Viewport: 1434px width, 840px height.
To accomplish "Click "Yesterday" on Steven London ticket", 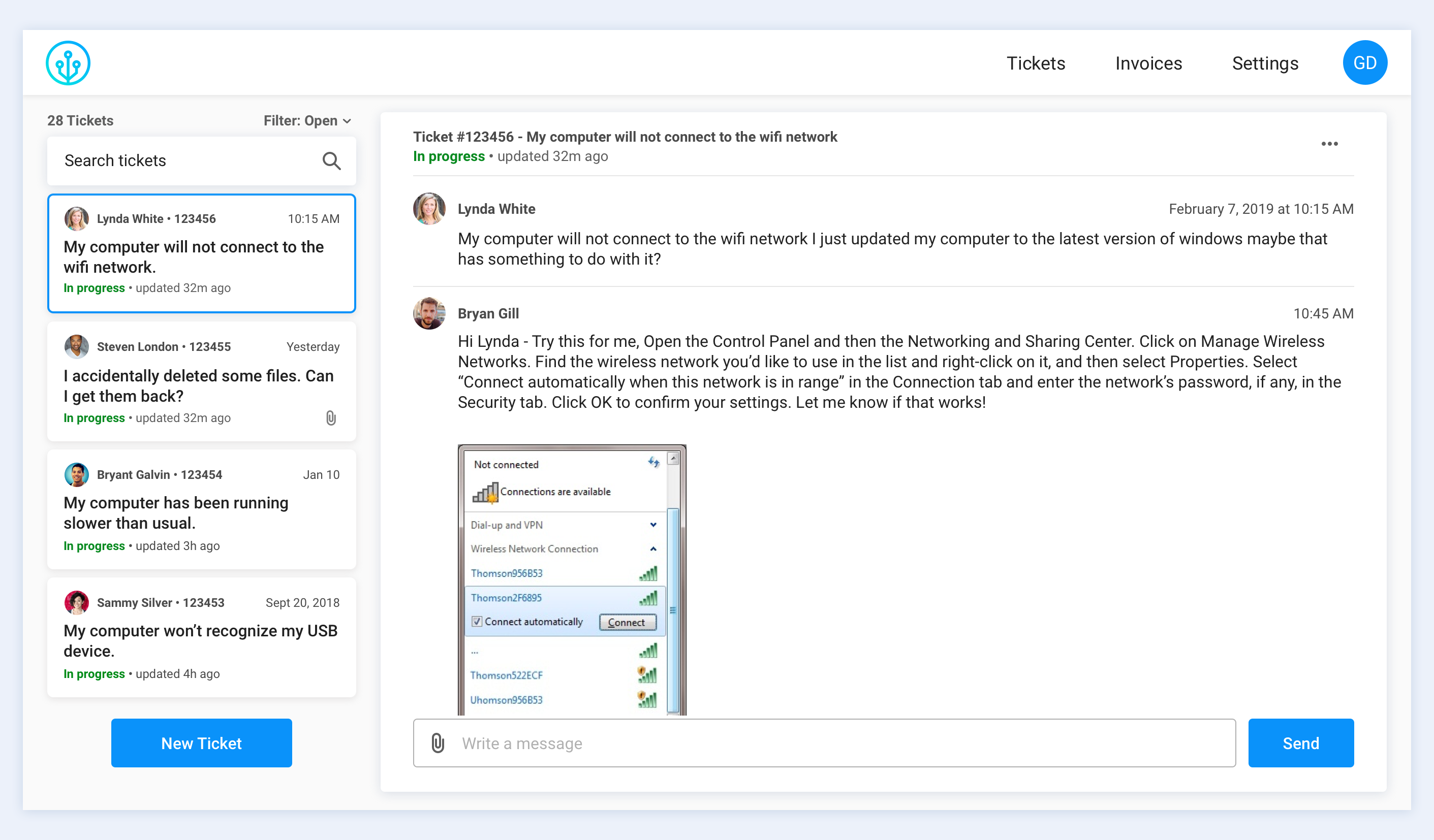I will click(313, 347).
